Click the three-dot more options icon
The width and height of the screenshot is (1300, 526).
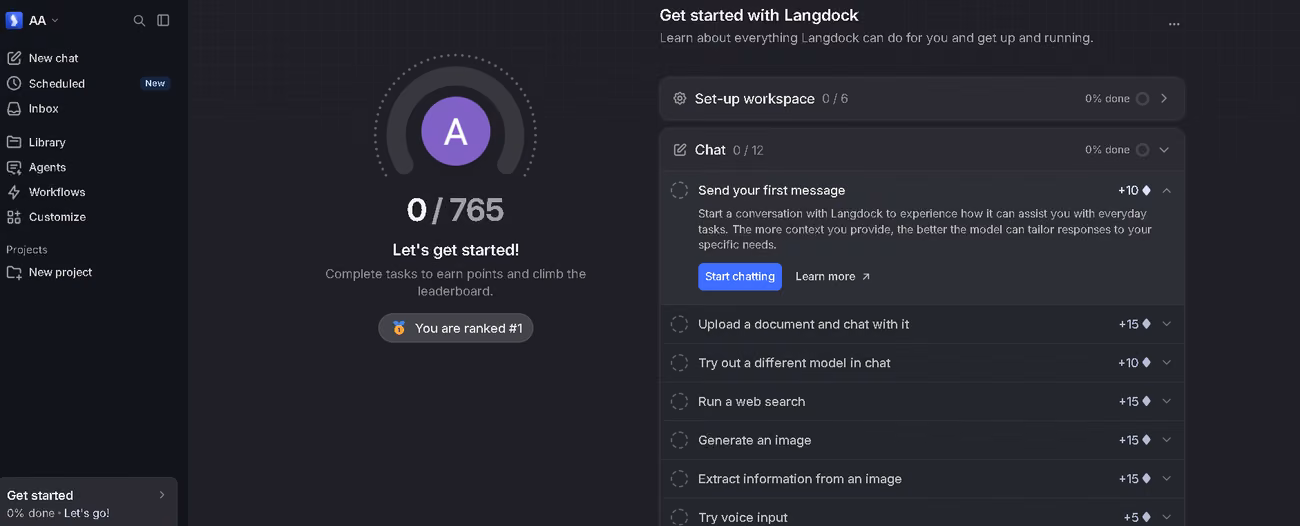[1174, 24]
